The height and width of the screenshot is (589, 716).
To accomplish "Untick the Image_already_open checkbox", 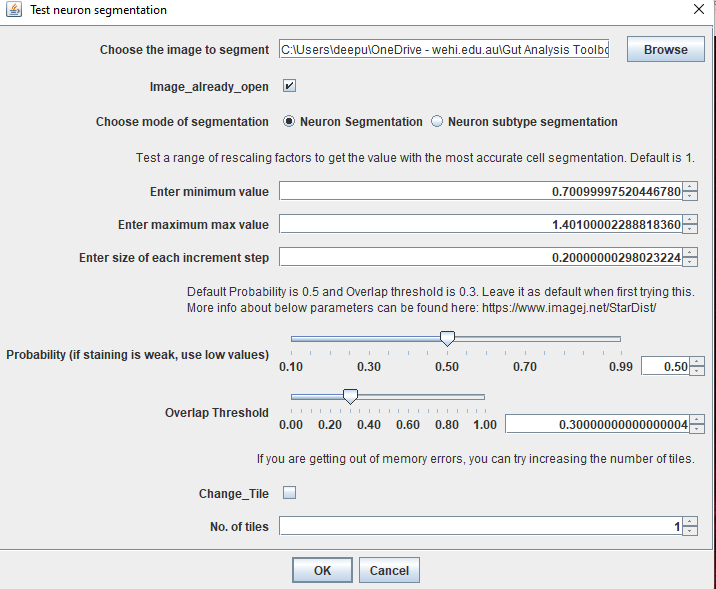I will point(289,87).
